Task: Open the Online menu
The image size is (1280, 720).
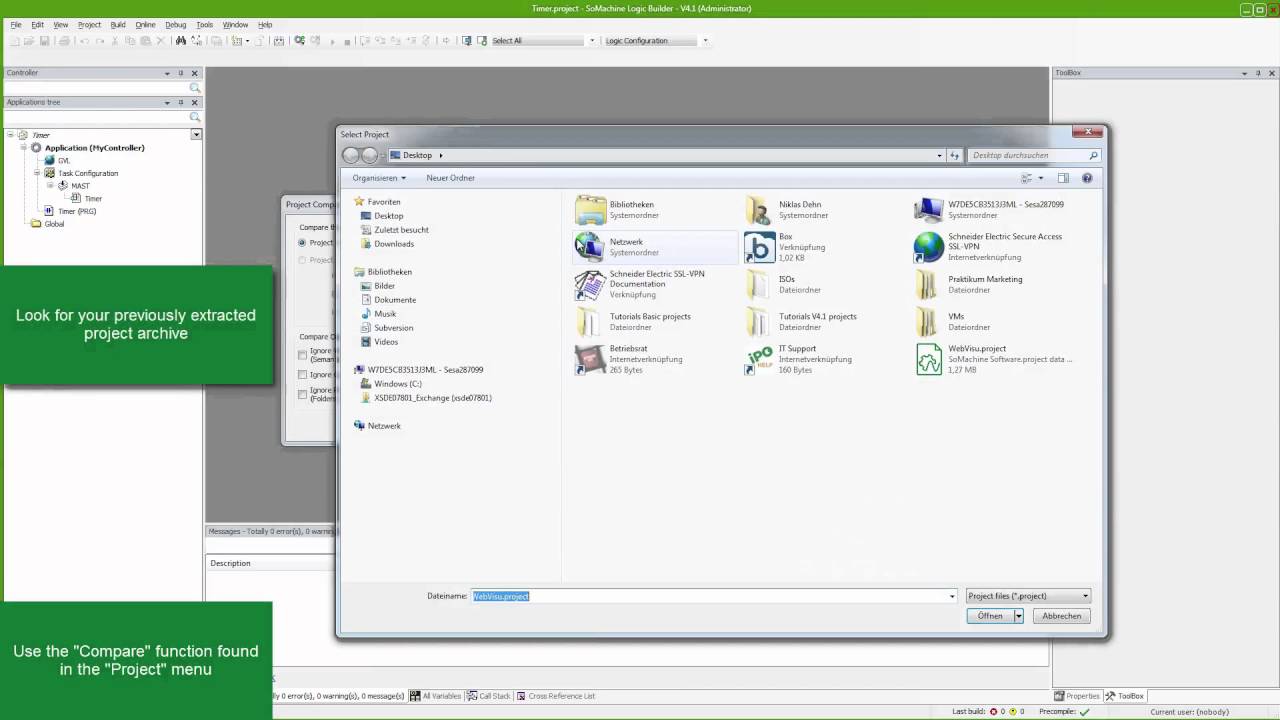Action: pyautogui.click(x=145, y=24)
